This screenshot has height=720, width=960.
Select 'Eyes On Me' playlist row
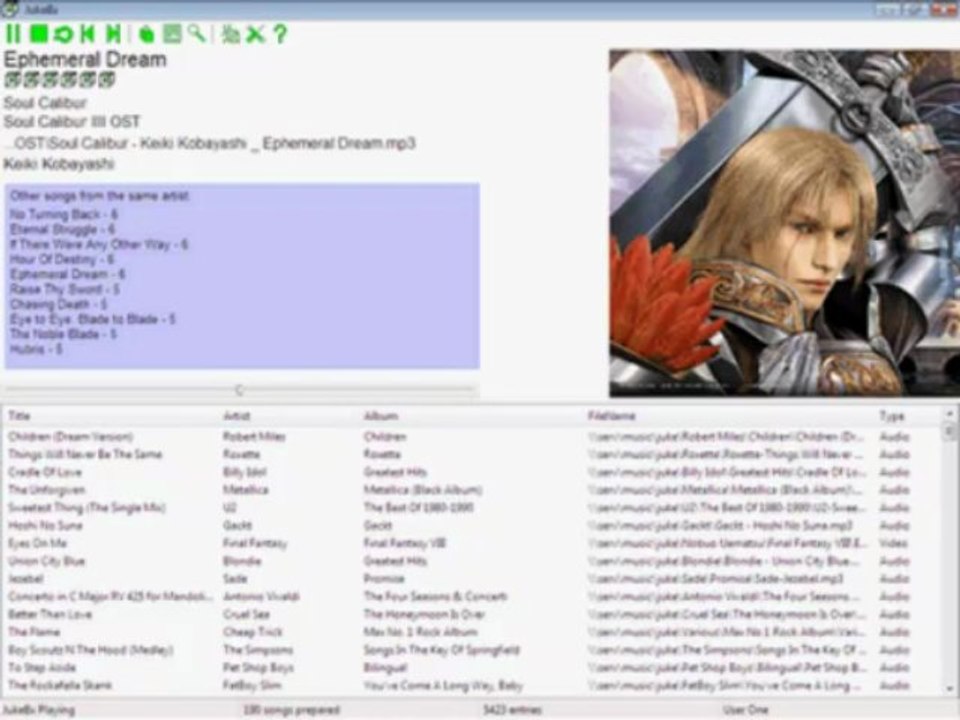point(471,543)
